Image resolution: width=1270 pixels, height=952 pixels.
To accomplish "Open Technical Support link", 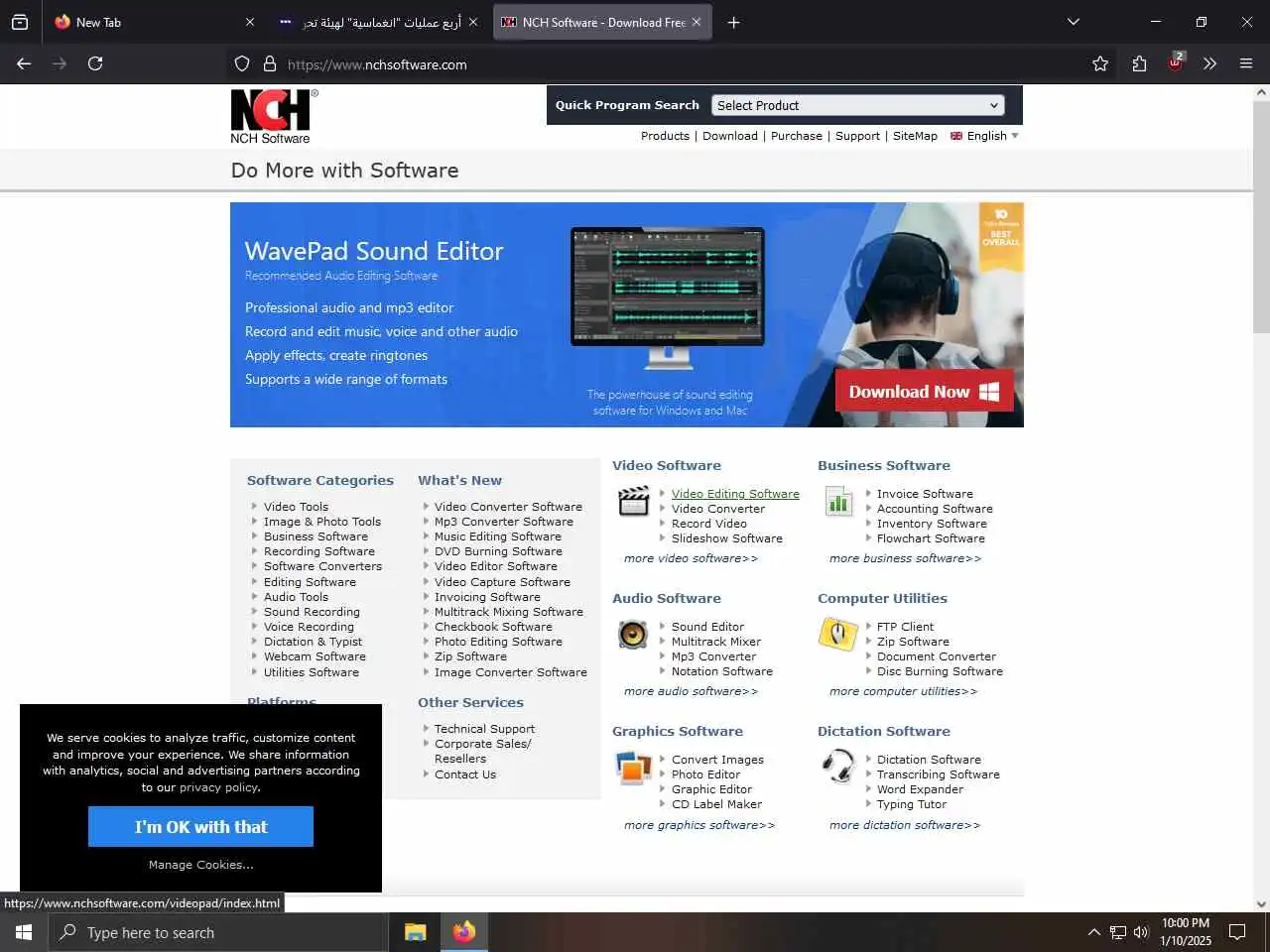I will click(484, 729).
